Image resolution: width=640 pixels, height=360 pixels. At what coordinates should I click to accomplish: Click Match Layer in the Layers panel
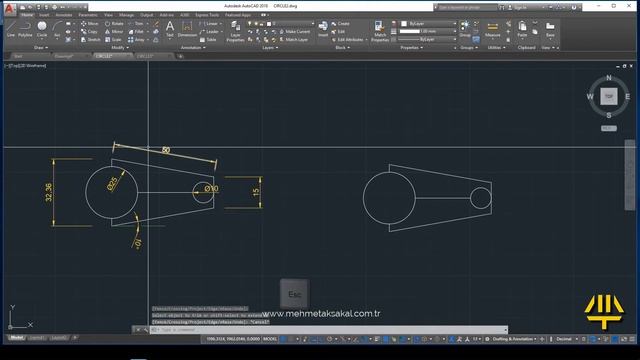pos(294,40)
